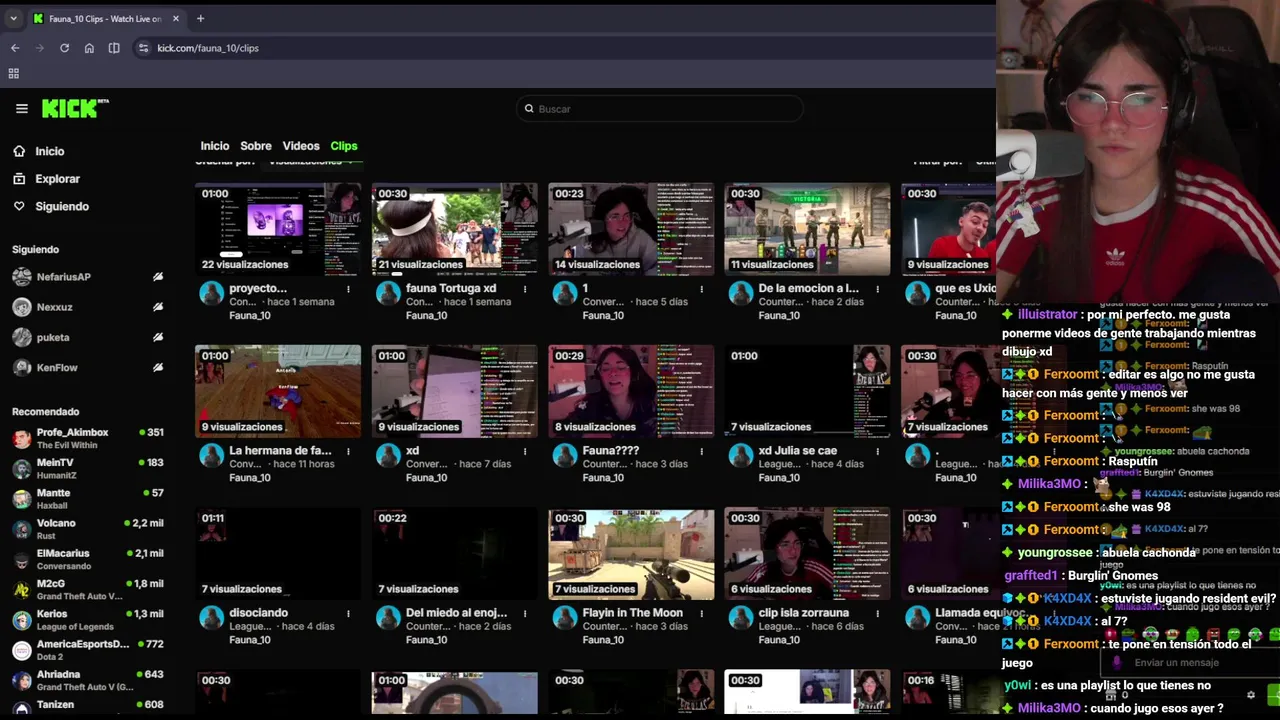This screenshot has width=1280, height=720.
Task: Open followed channel puketa
Action: [x=53, y=337]
